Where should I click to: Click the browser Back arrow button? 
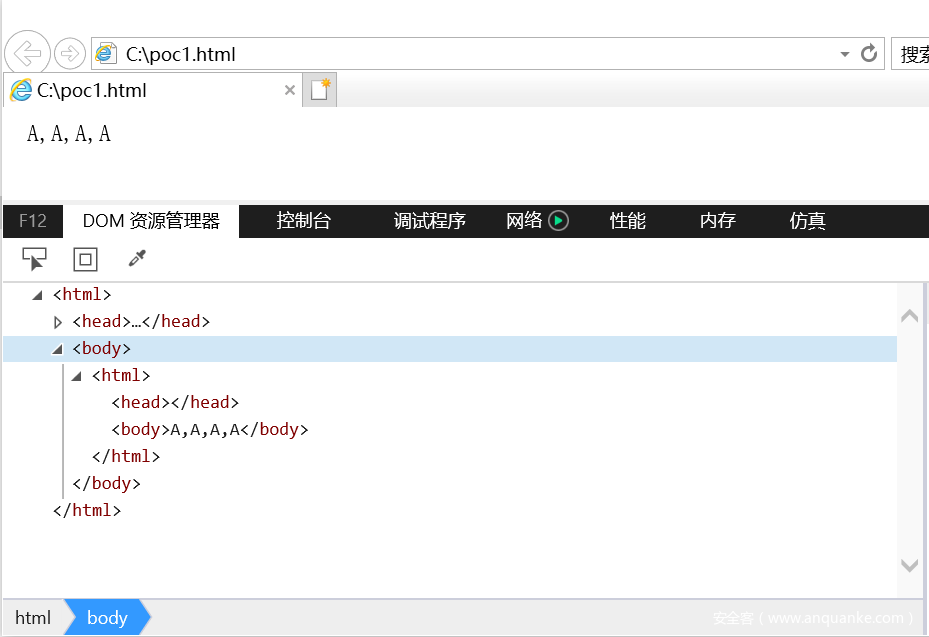click(x=28, y=53)
